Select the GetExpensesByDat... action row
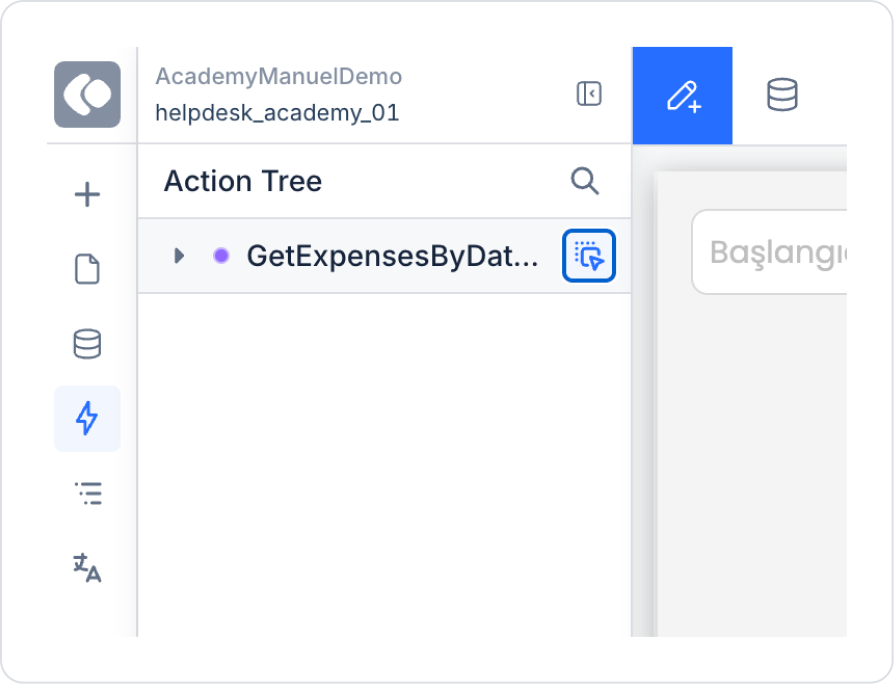This screenshot has height=684, width=894. click(x=384, y=255)
